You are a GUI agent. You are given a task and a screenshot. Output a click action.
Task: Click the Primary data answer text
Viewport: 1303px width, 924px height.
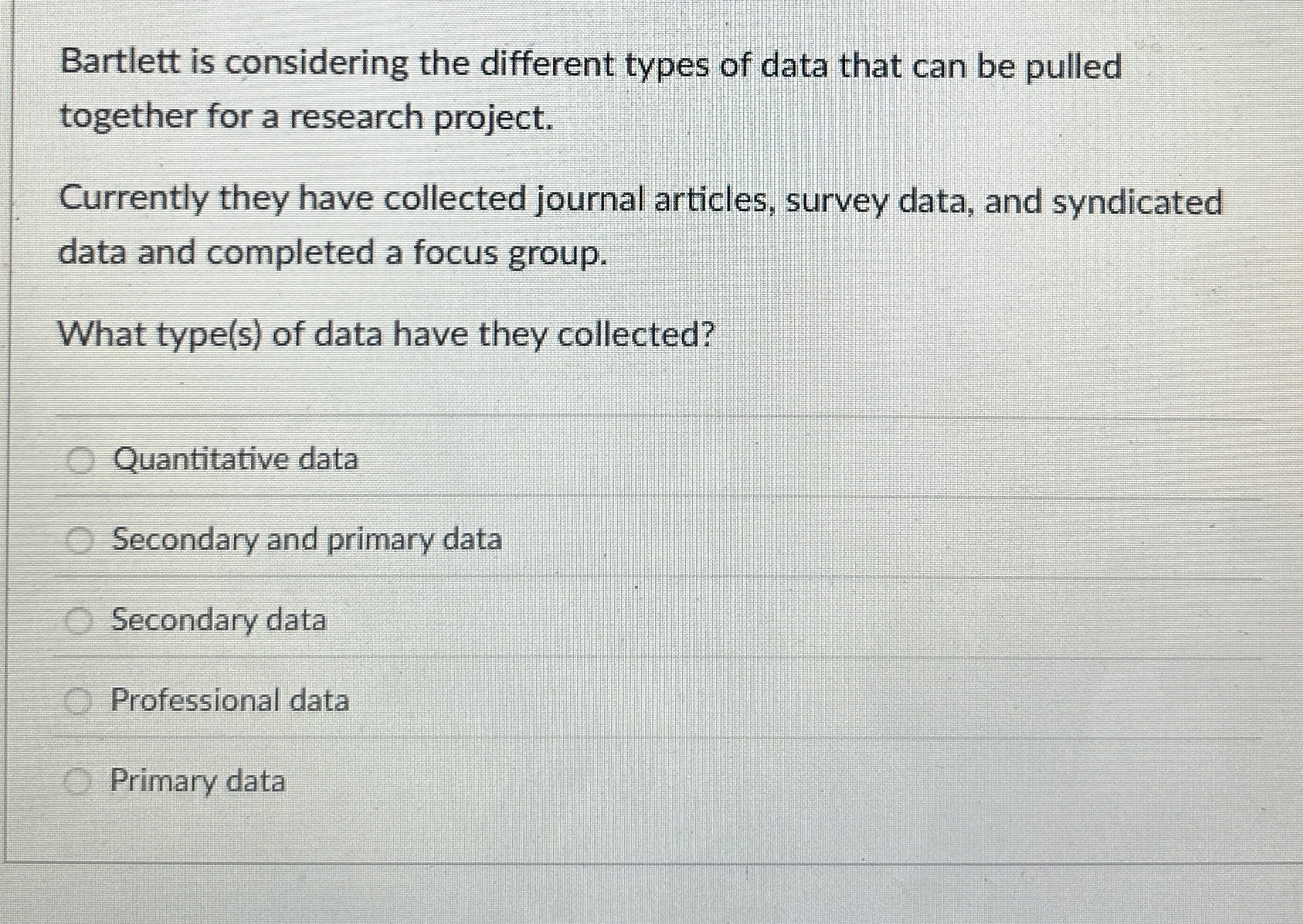pyautogui.click(x=197, y=782)
